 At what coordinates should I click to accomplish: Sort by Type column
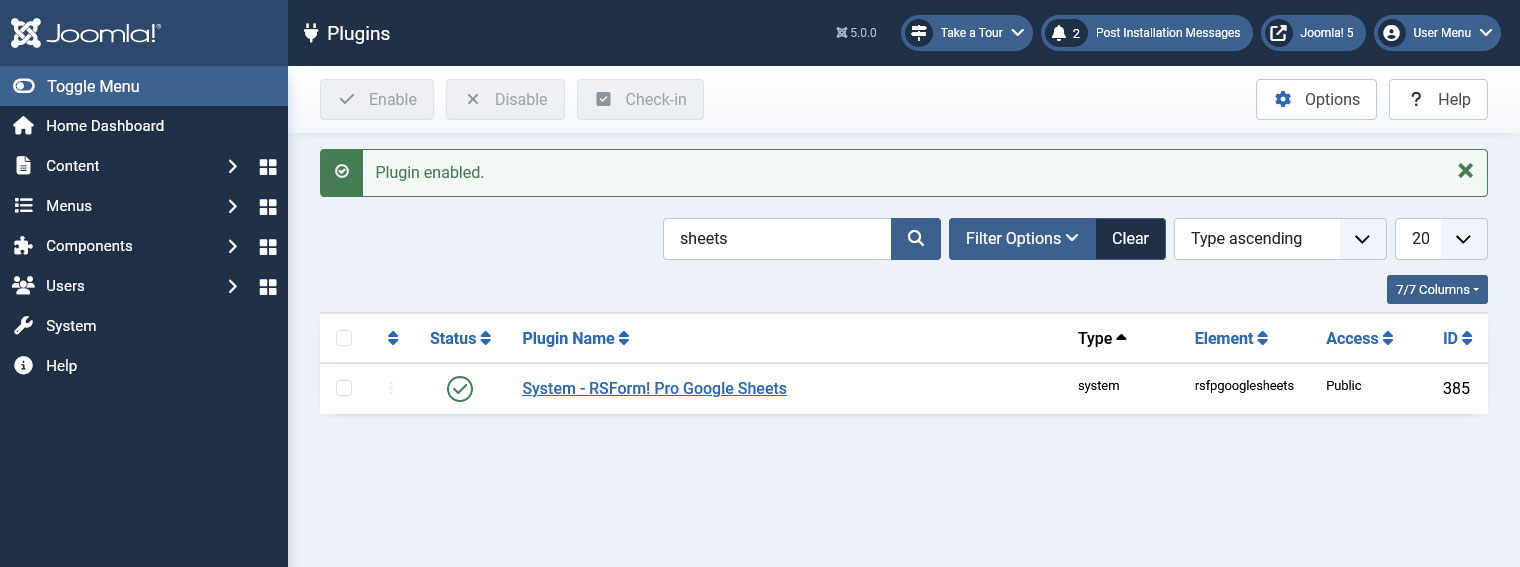pos(1102,338)
